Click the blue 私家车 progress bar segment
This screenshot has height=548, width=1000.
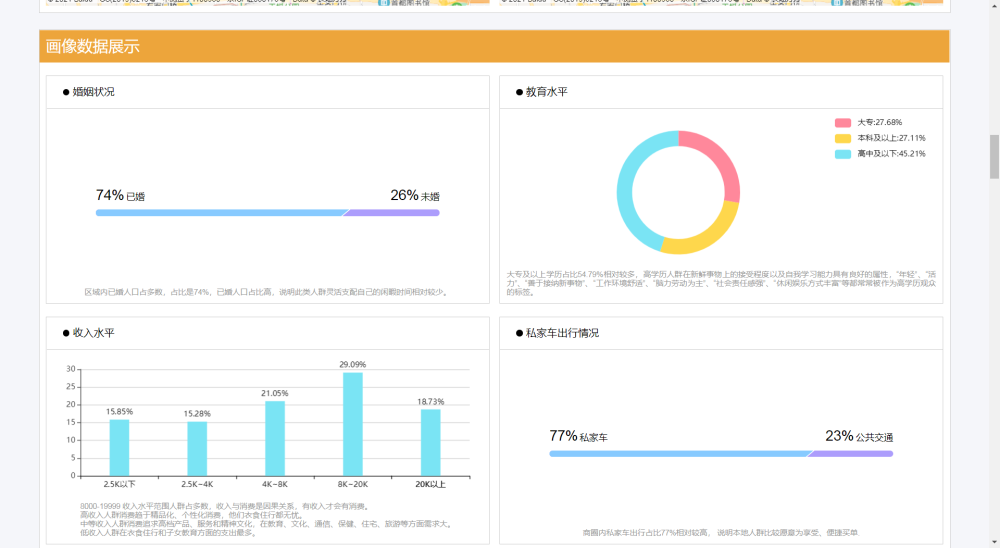[681, 454]
